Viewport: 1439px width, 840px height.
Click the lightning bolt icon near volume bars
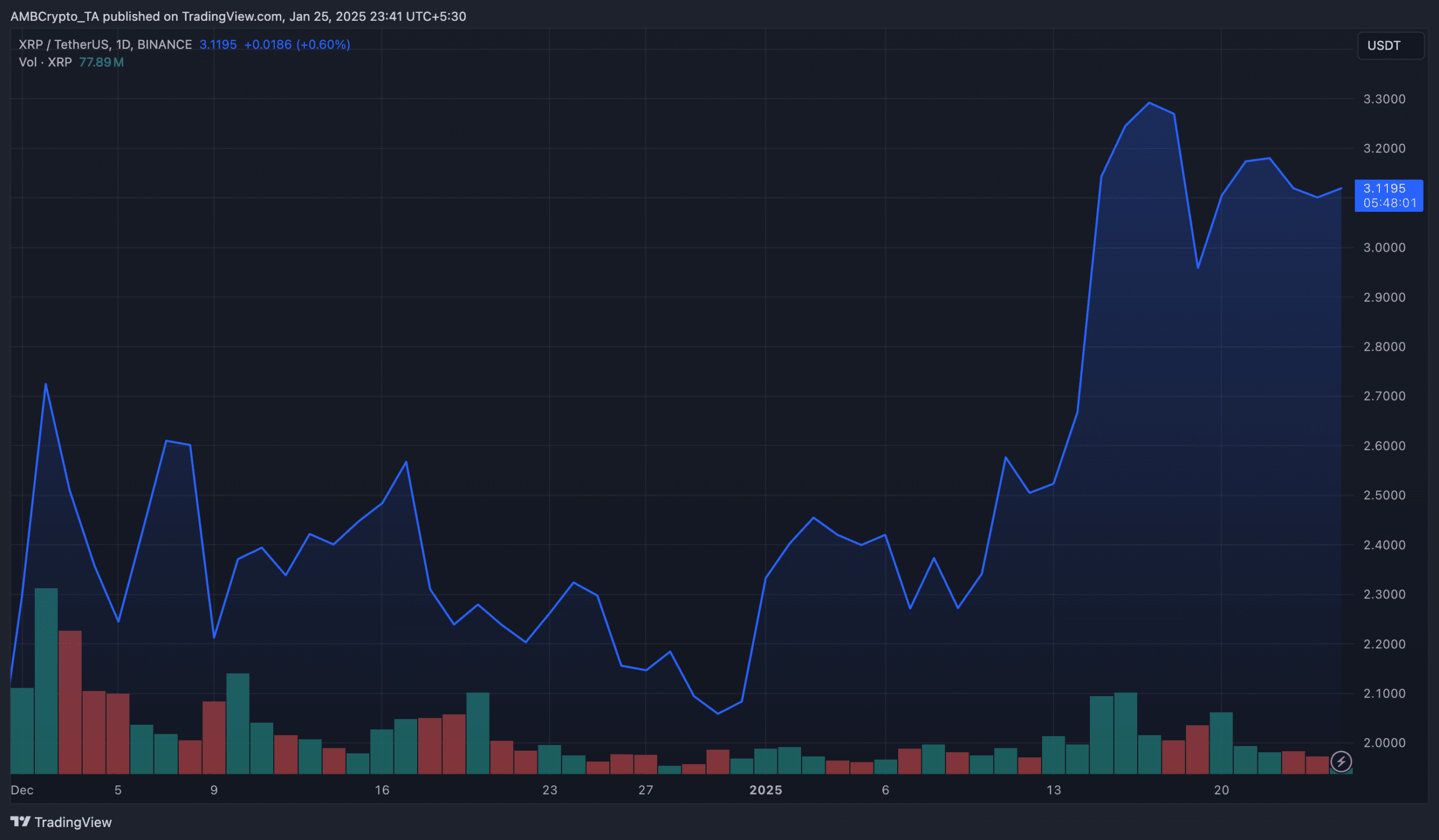(1341, 761)
